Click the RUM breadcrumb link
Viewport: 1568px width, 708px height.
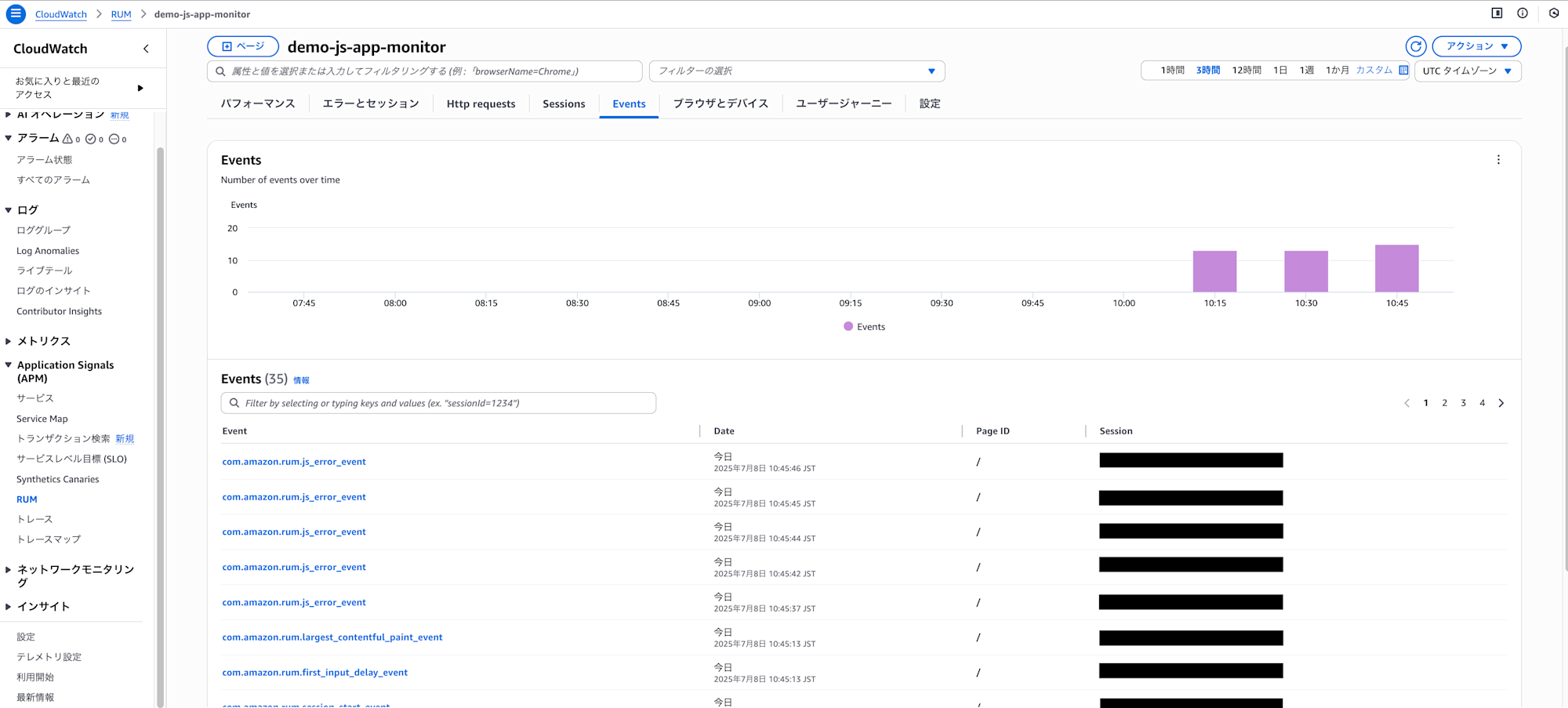pos(121,14)
